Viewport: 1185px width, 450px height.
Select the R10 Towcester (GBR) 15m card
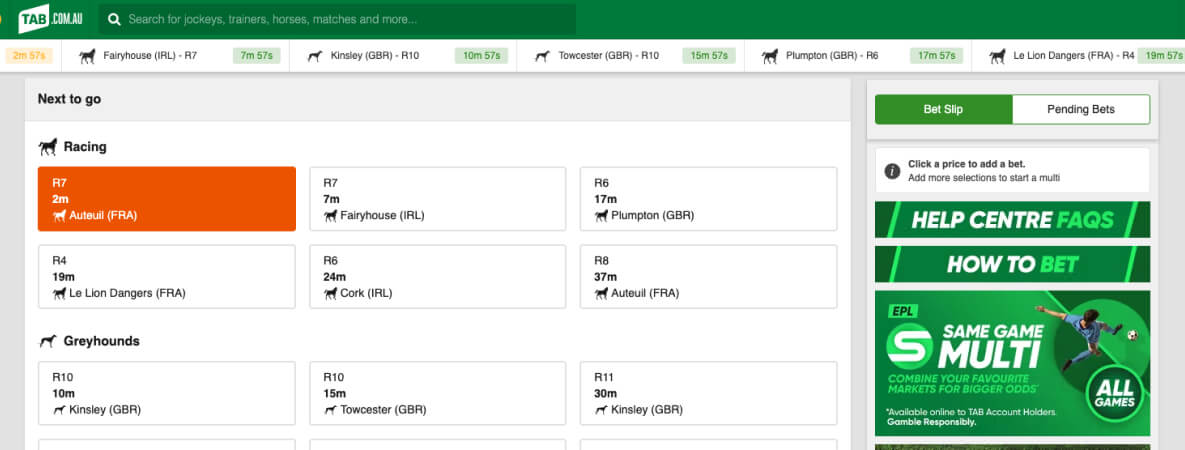(438, 393)
